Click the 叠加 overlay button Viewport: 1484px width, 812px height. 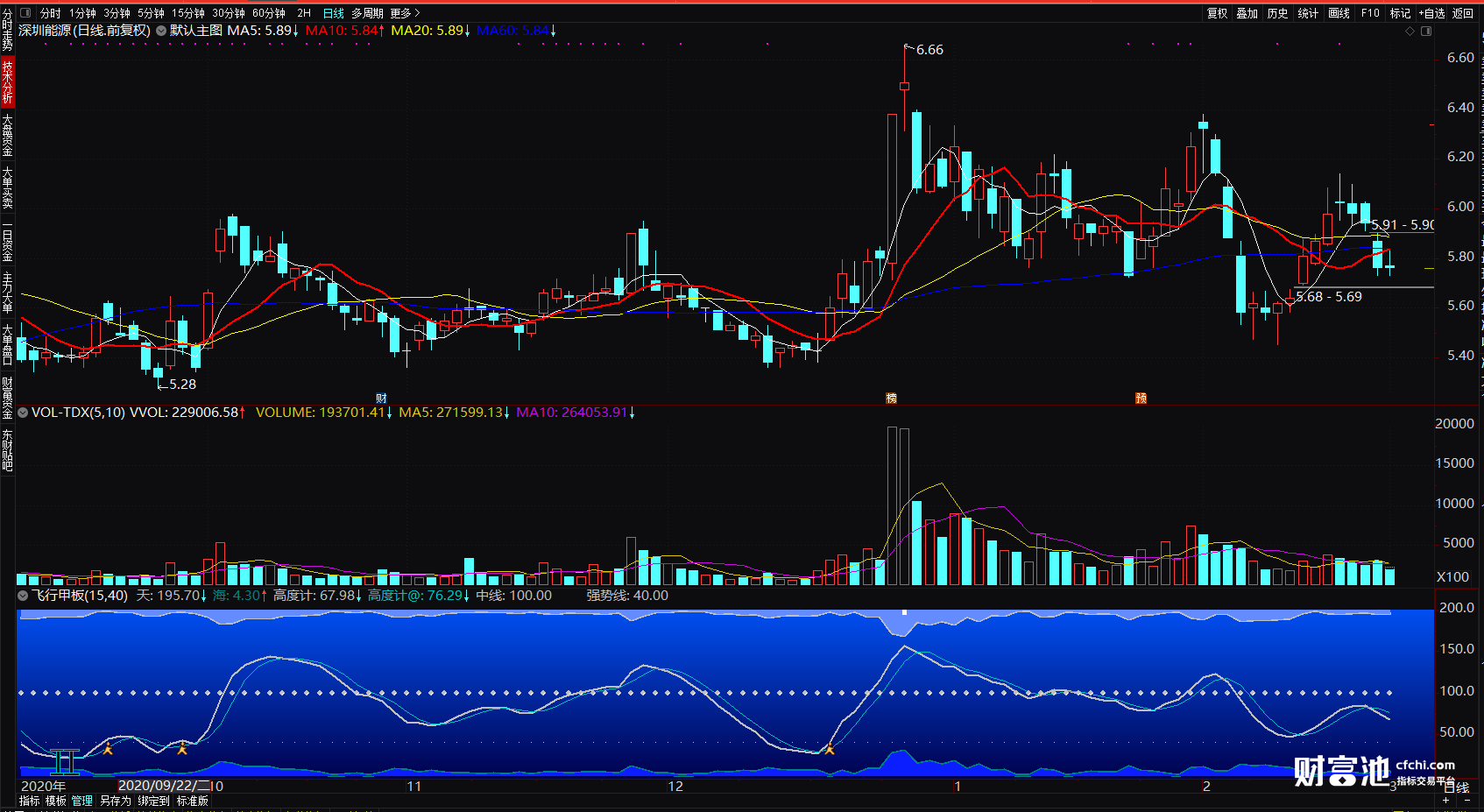1247,13
